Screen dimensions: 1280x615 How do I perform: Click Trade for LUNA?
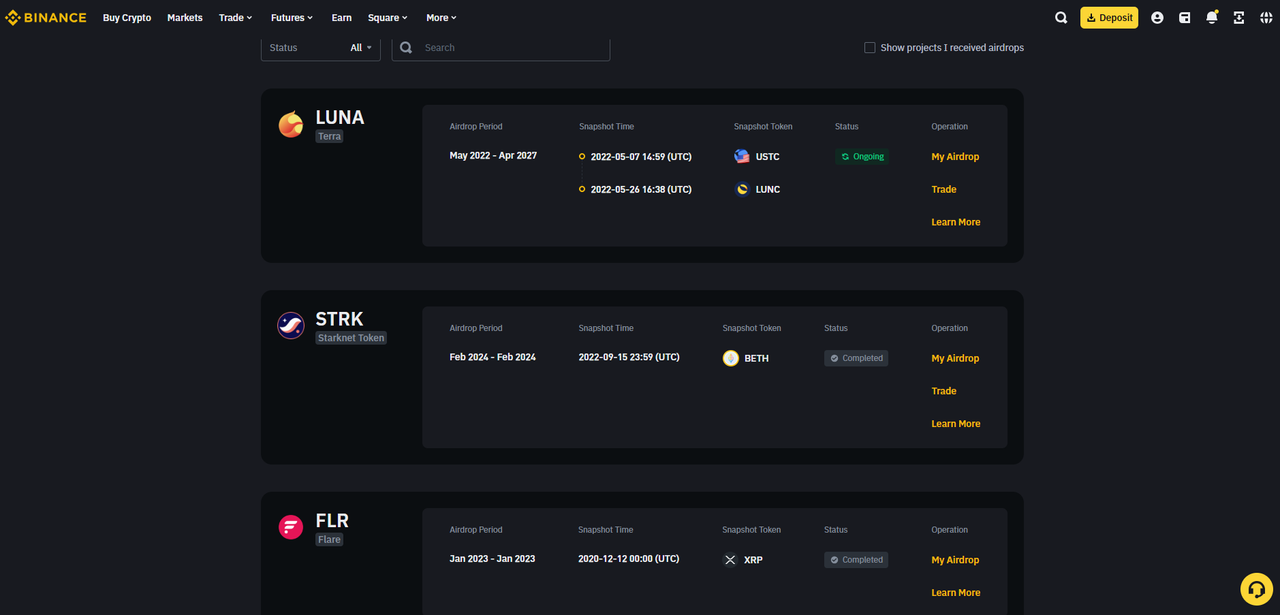pyautogui.click(x=944, y=189)
